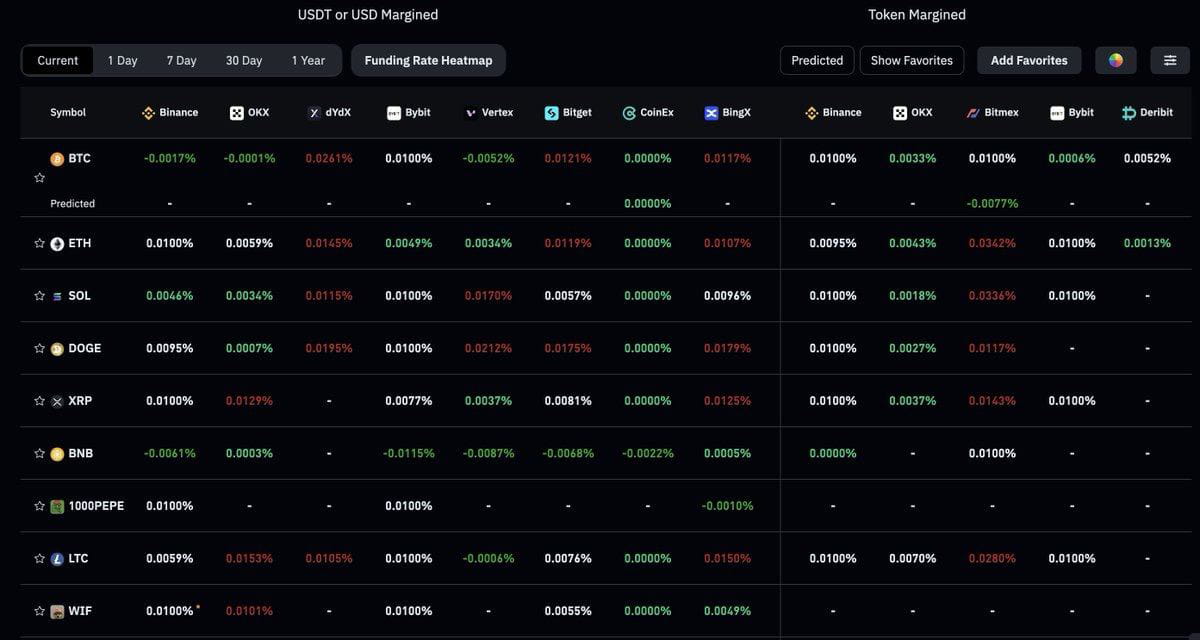Screen dimensions: 1200x640
Task: Star BTC to add it to favorites
Action: [39, 177]
